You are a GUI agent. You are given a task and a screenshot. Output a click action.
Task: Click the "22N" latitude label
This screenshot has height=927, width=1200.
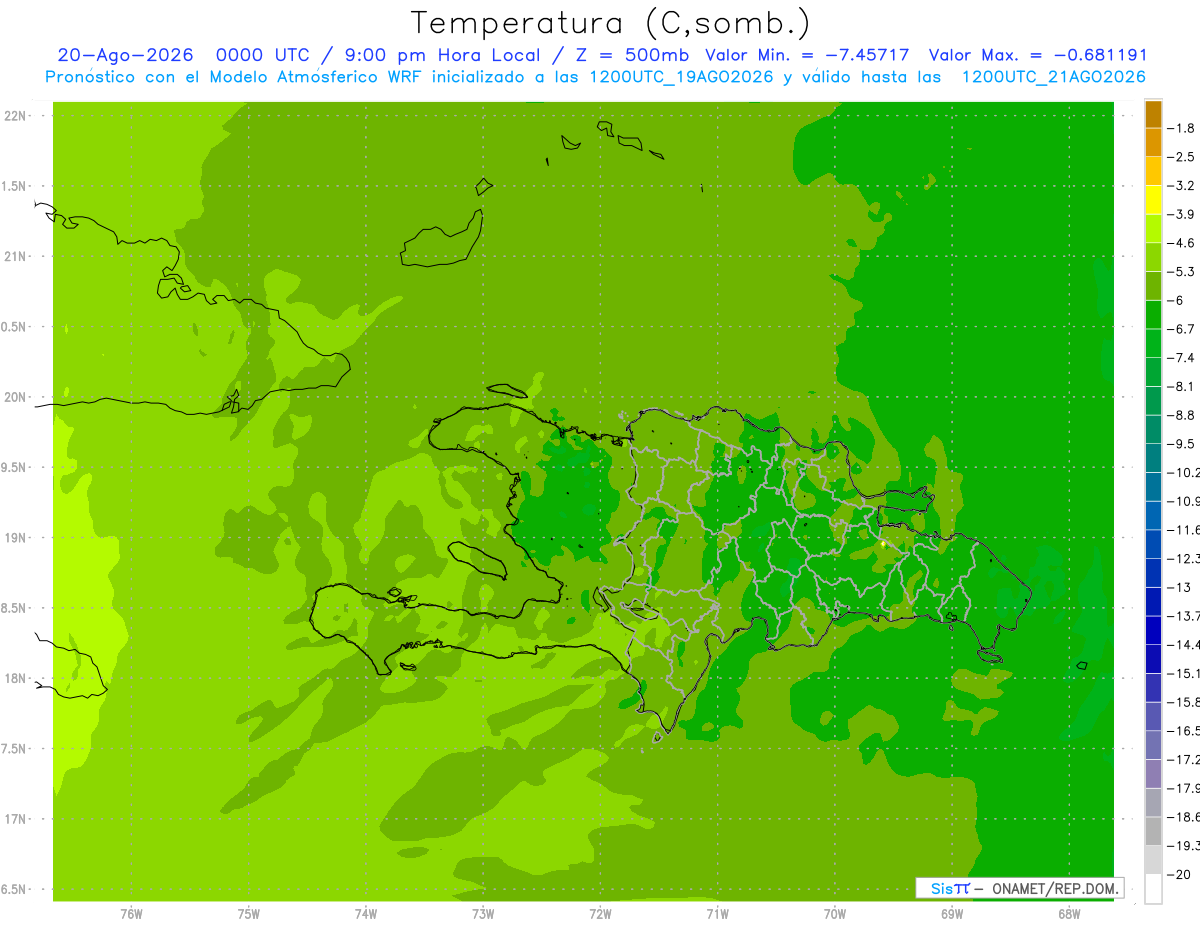click(x=15, y=116)
